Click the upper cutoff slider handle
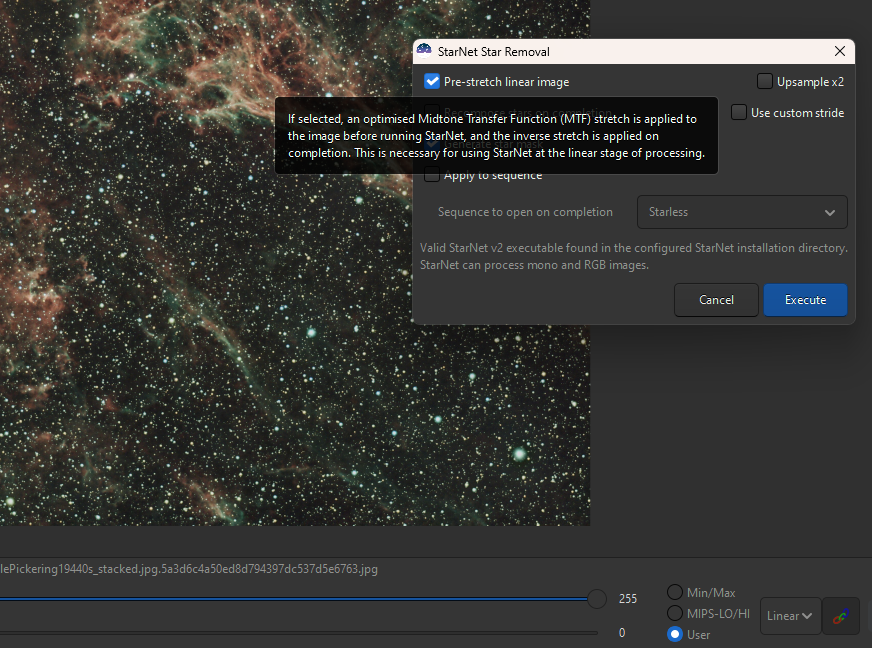 click(597, 598)
